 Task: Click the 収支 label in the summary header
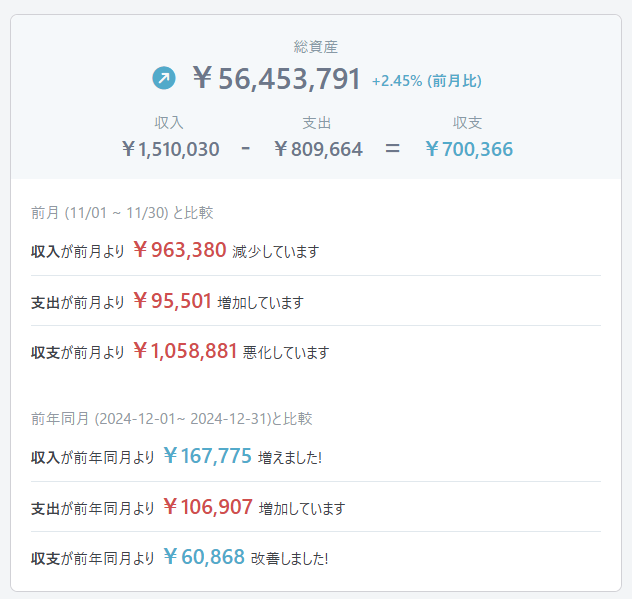(x=468, y=123)
